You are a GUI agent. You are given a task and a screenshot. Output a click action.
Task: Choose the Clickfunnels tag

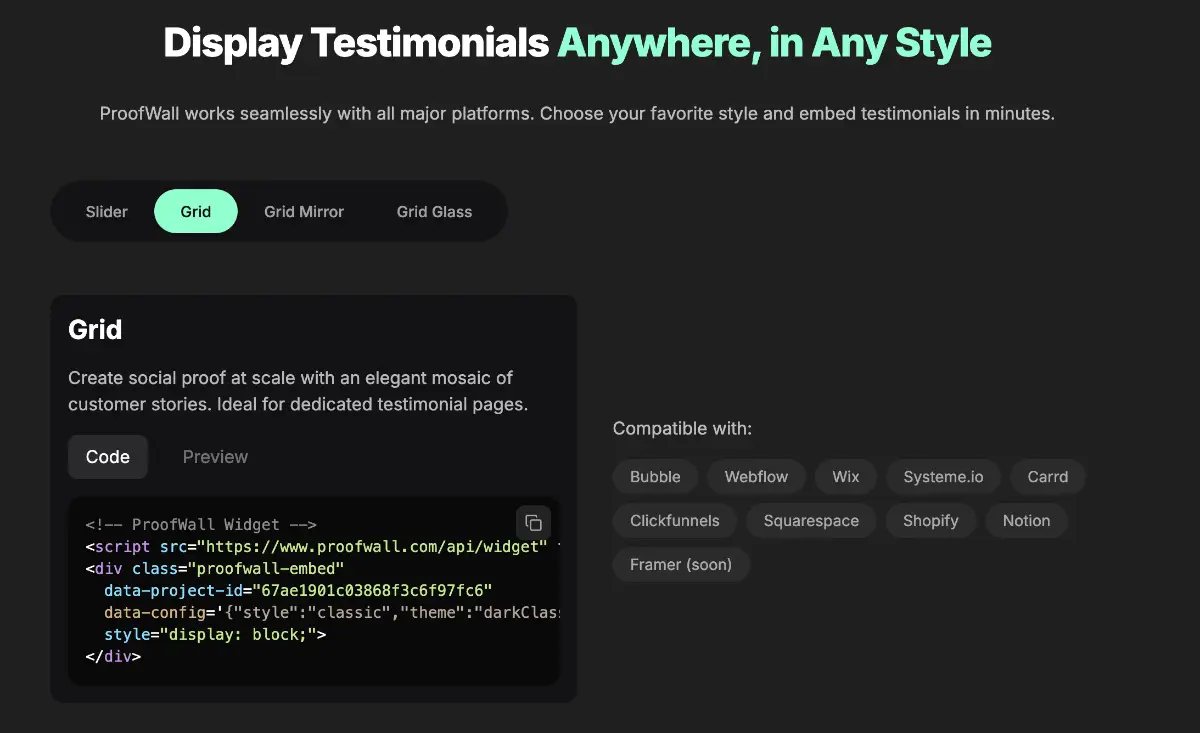(674, 521)
